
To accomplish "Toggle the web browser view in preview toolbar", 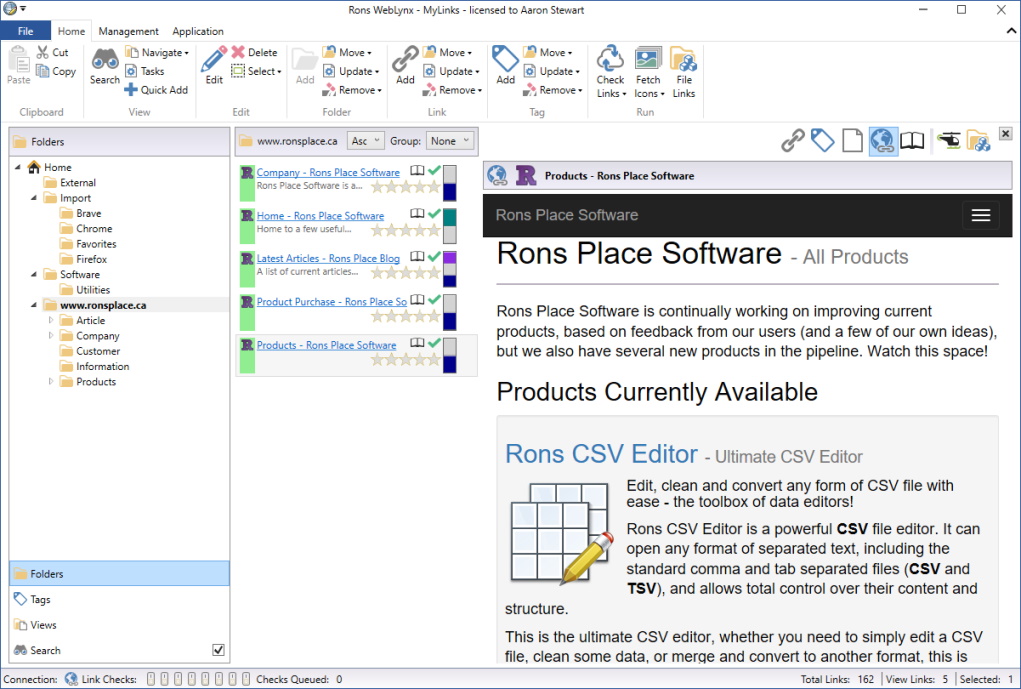I will (x=882, y=140).
